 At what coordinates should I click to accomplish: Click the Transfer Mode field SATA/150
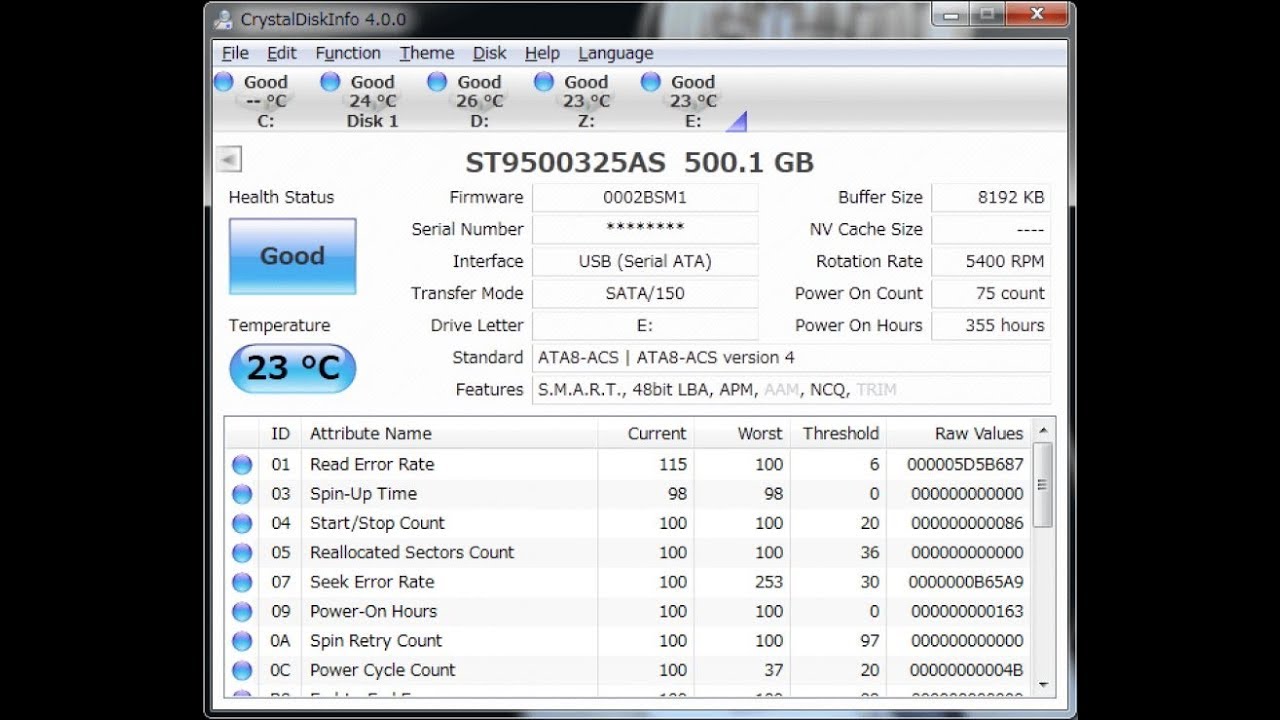[645, 293]
